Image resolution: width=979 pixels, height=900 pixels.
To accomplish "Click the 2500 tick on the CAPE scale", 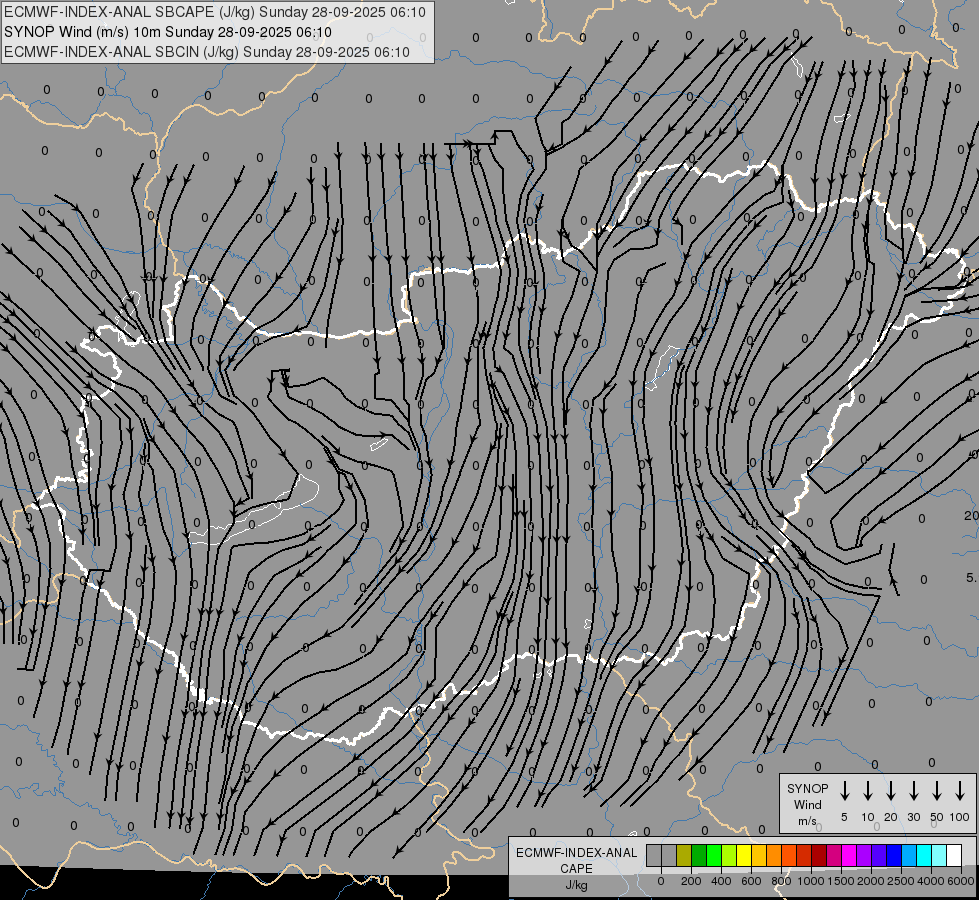I will point(901,881).
